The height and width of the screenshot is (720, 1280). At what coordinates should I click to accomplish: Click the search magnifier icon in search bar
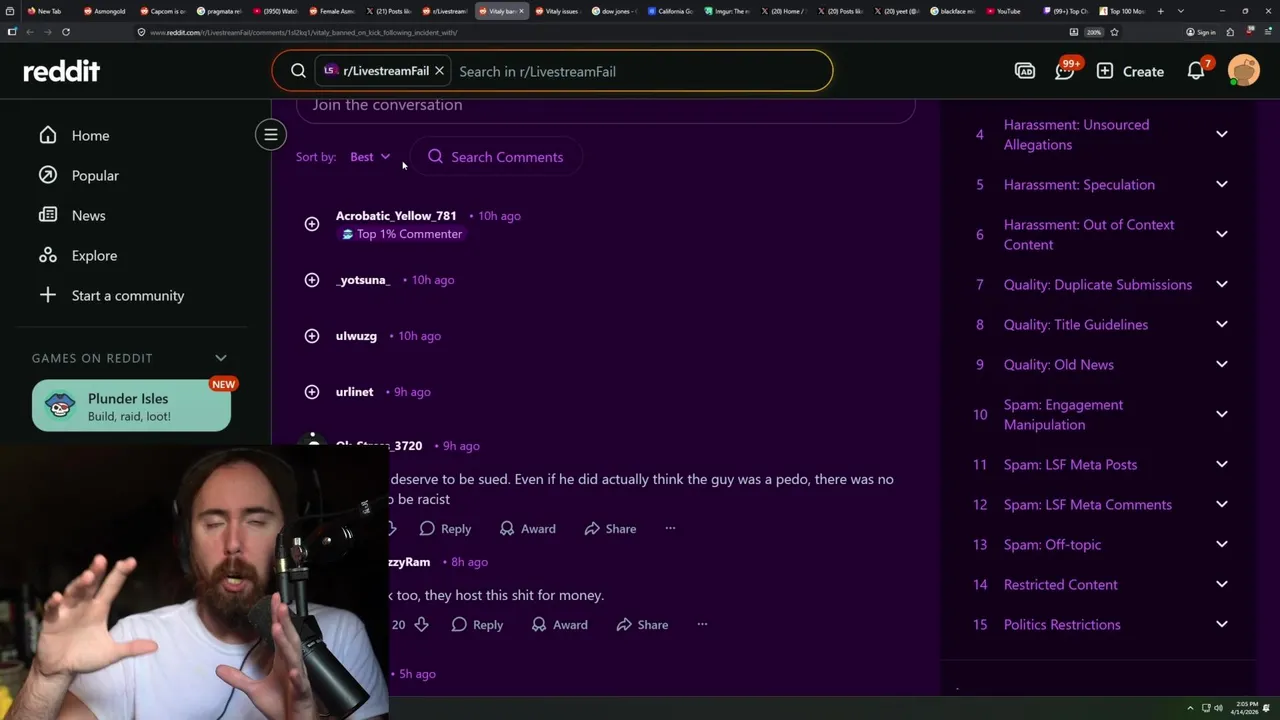point(298,71)
